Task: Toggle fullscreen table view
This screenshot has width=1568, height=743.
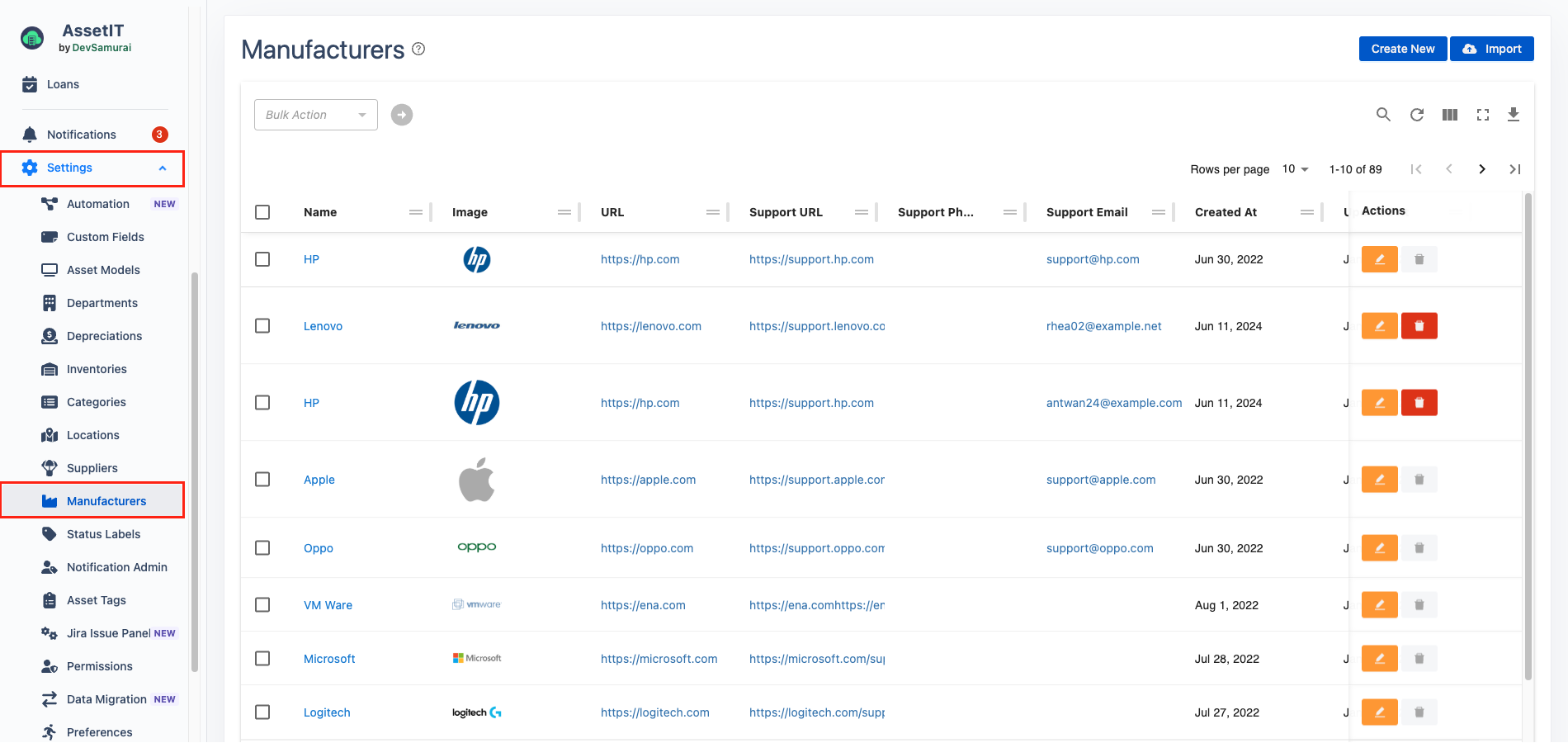Action: pos(1482,115)
